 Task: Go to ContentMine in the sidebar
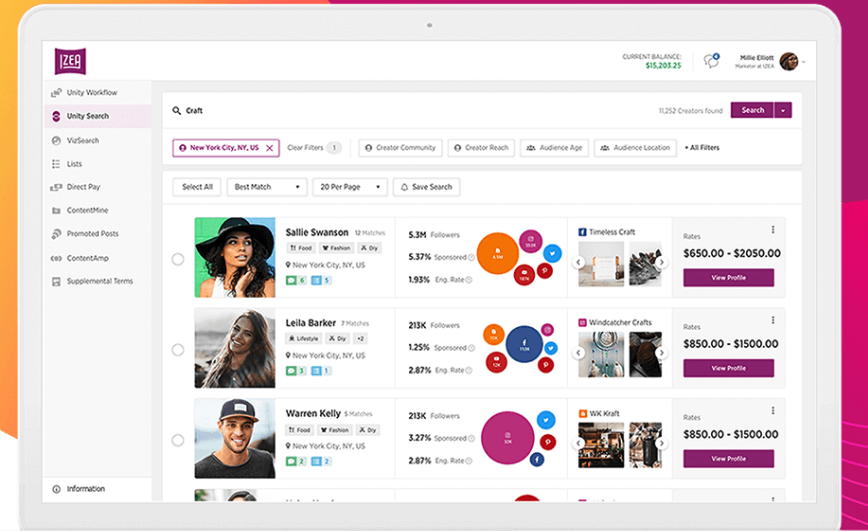click(87, 211)
